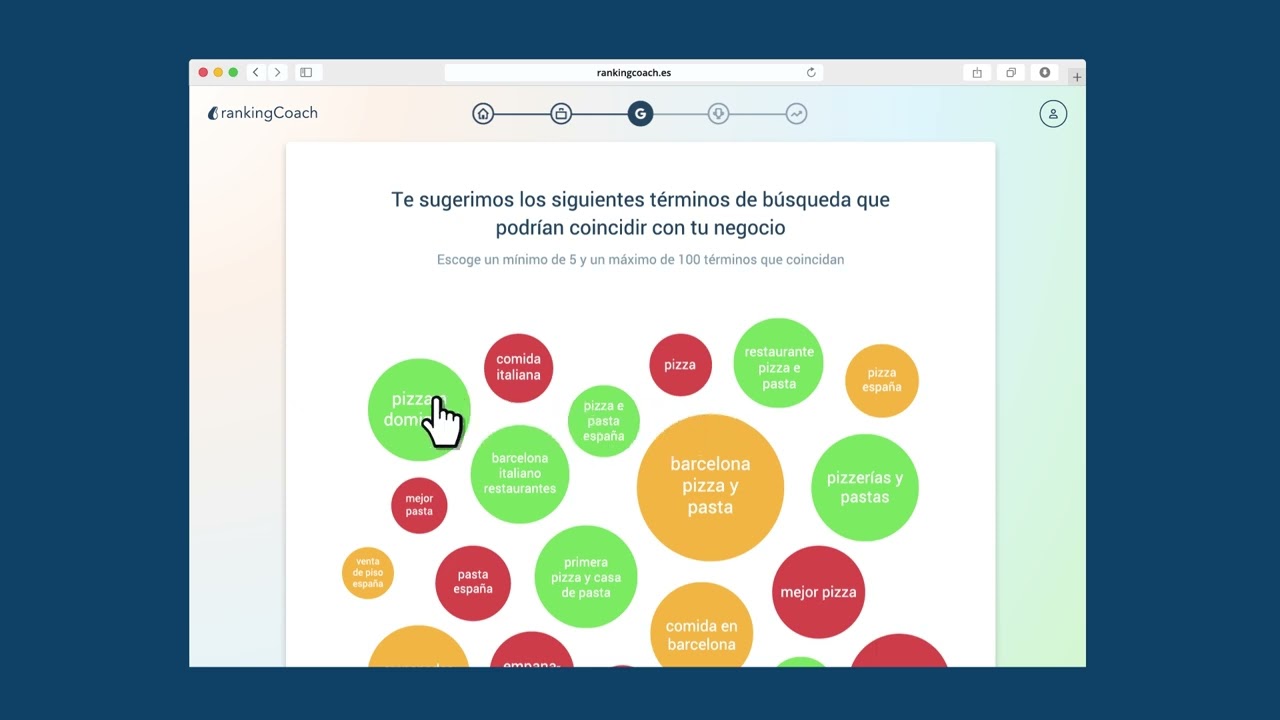The width and height of the screenshot is (1280, 720).
Task: Go back with browser back arrow
Action: (256, 72)
